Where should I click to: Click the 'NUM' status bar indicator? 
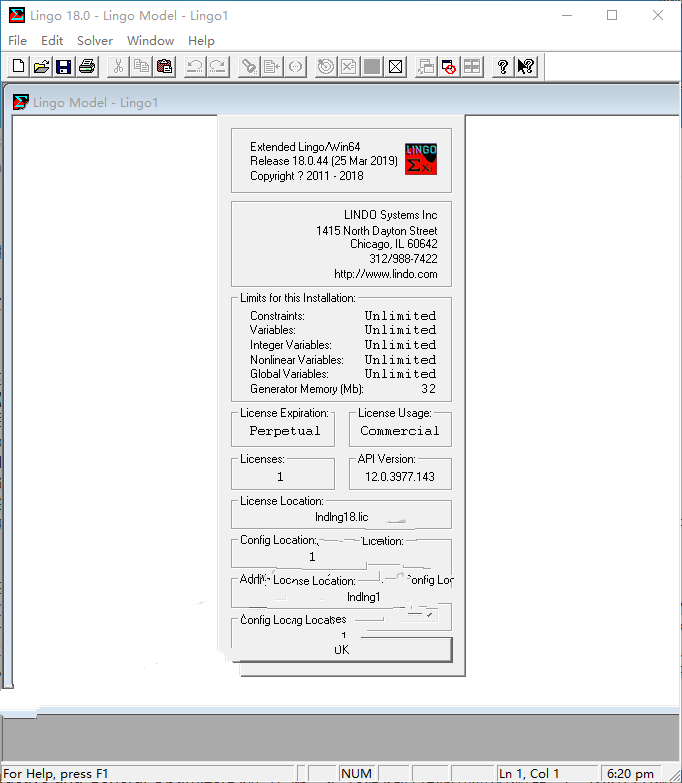pyautogui.click(x=356, y=774)
